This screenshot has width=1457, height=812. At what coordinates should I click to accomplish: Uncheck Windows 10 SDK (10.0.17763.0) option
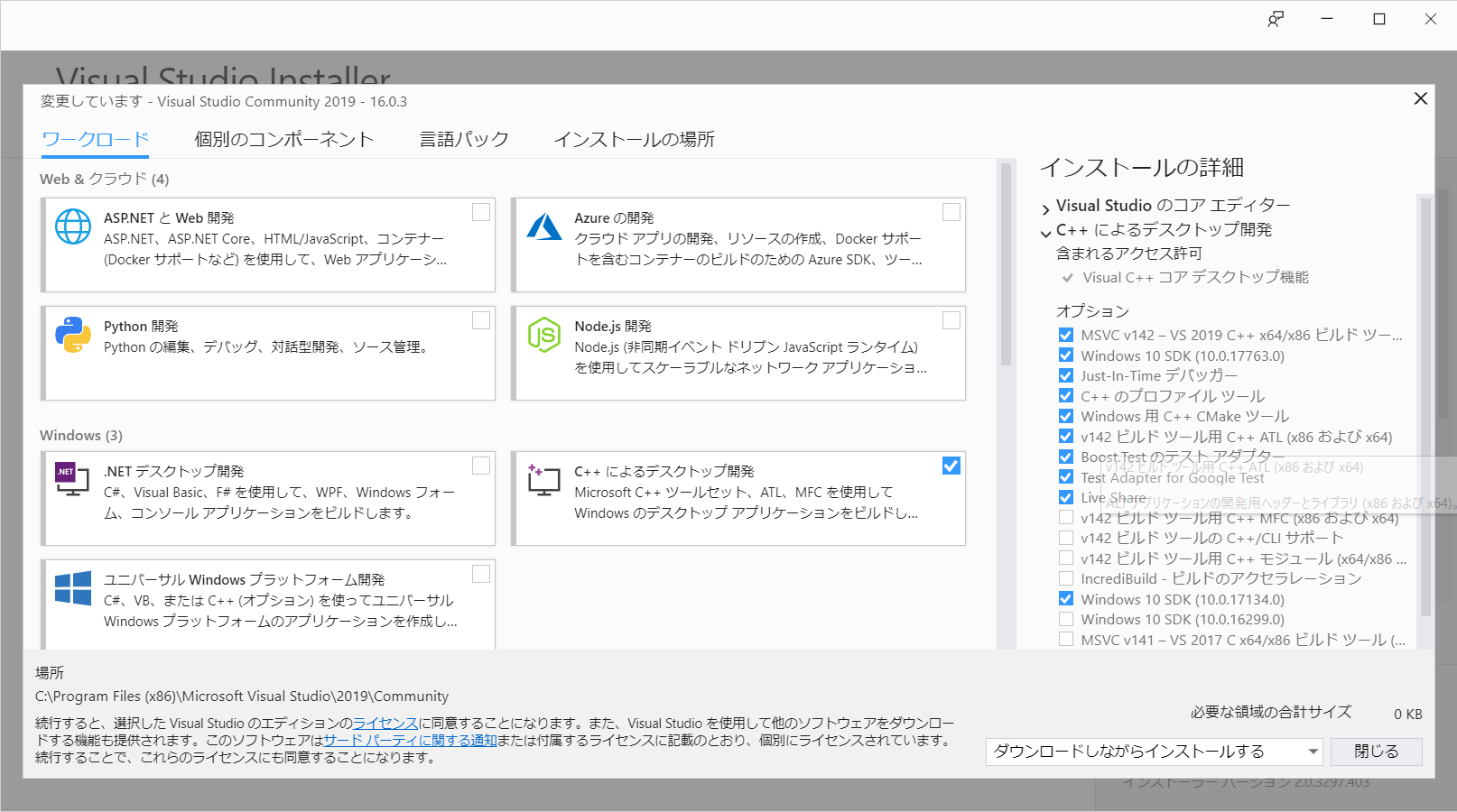pyautogui.click(x=1066, y=355)
